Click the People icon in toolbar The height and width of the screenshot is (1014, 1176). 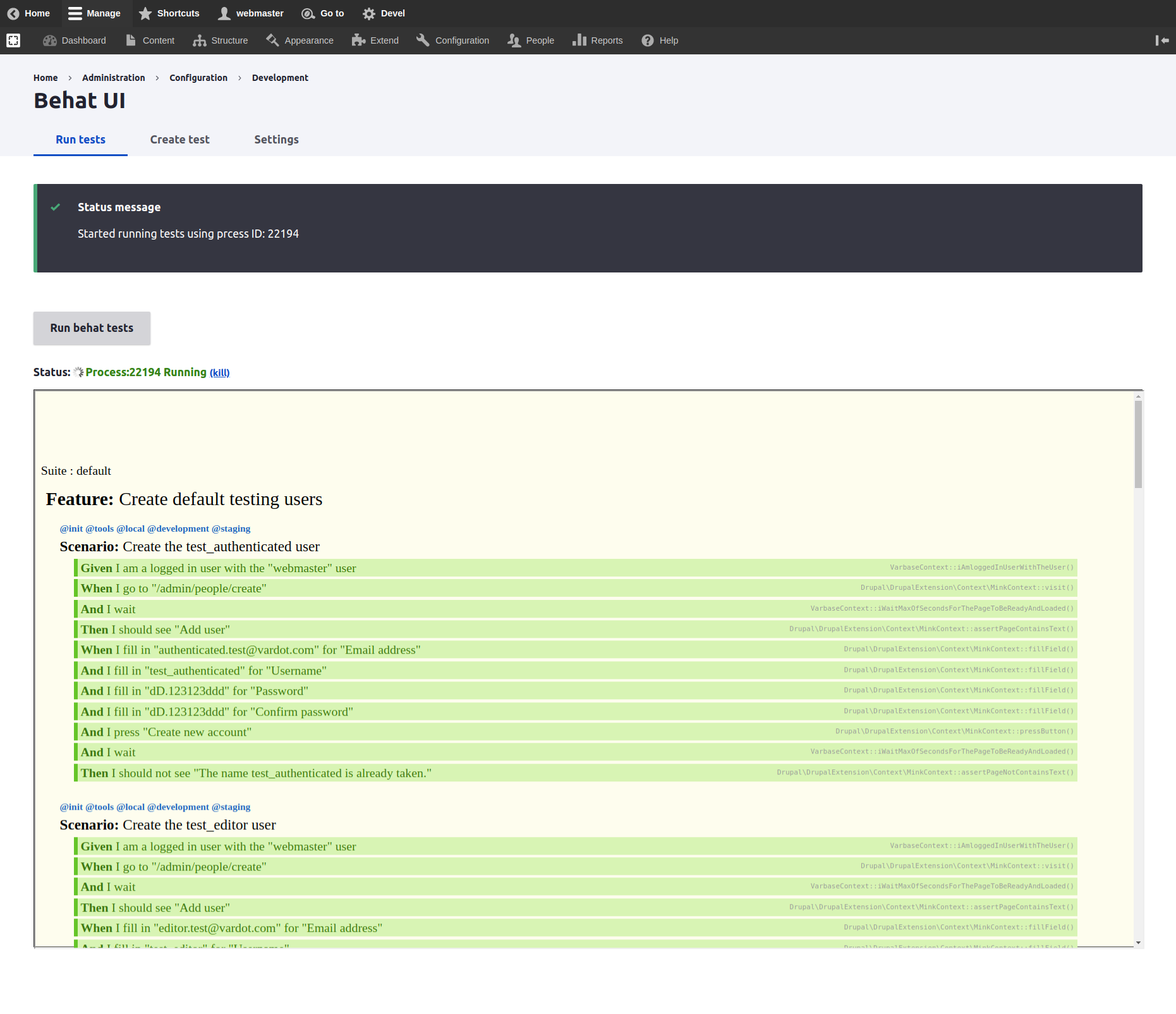point(514,40)
